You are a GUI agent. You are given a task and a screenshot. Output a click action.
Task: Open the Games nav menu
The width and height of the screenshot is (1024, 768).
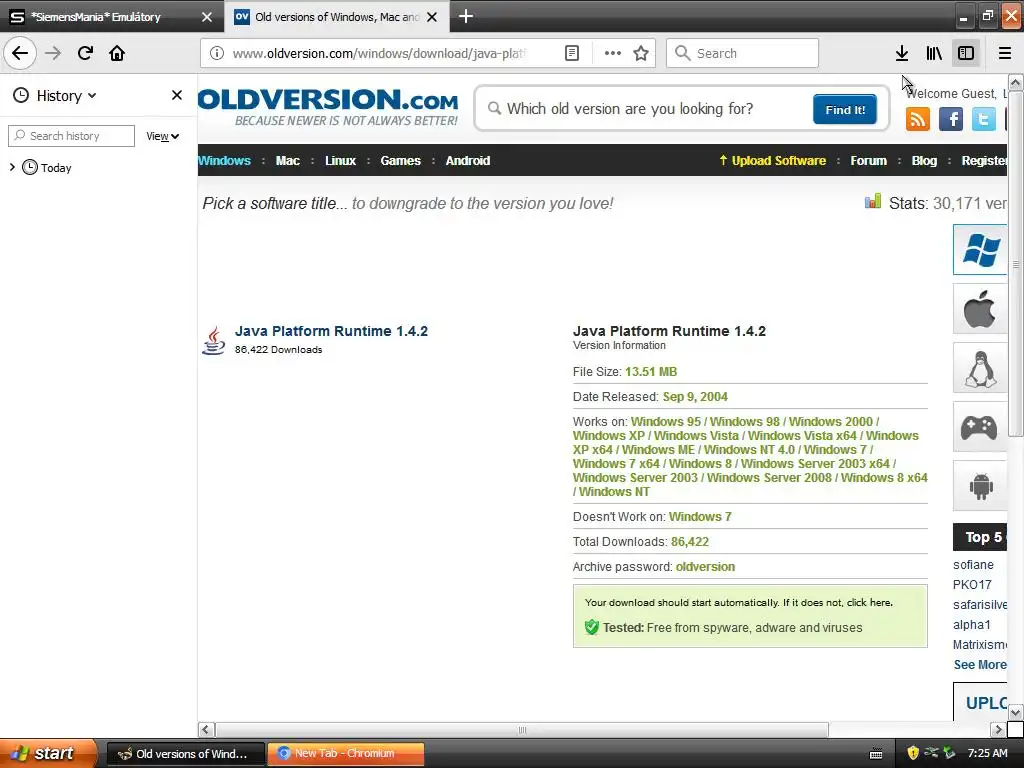(x=400, y=161)
